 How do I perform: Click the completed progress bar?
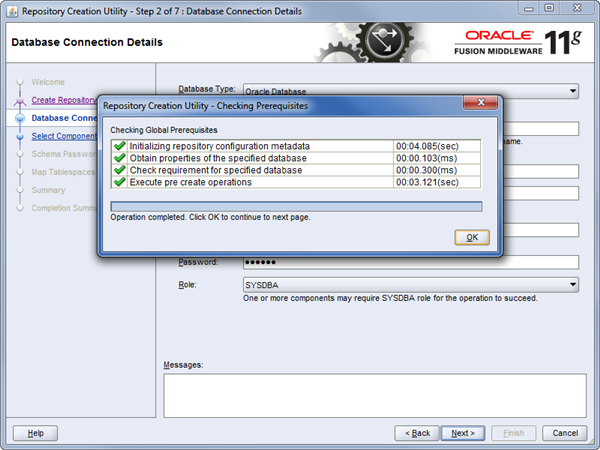coord(296,207)
